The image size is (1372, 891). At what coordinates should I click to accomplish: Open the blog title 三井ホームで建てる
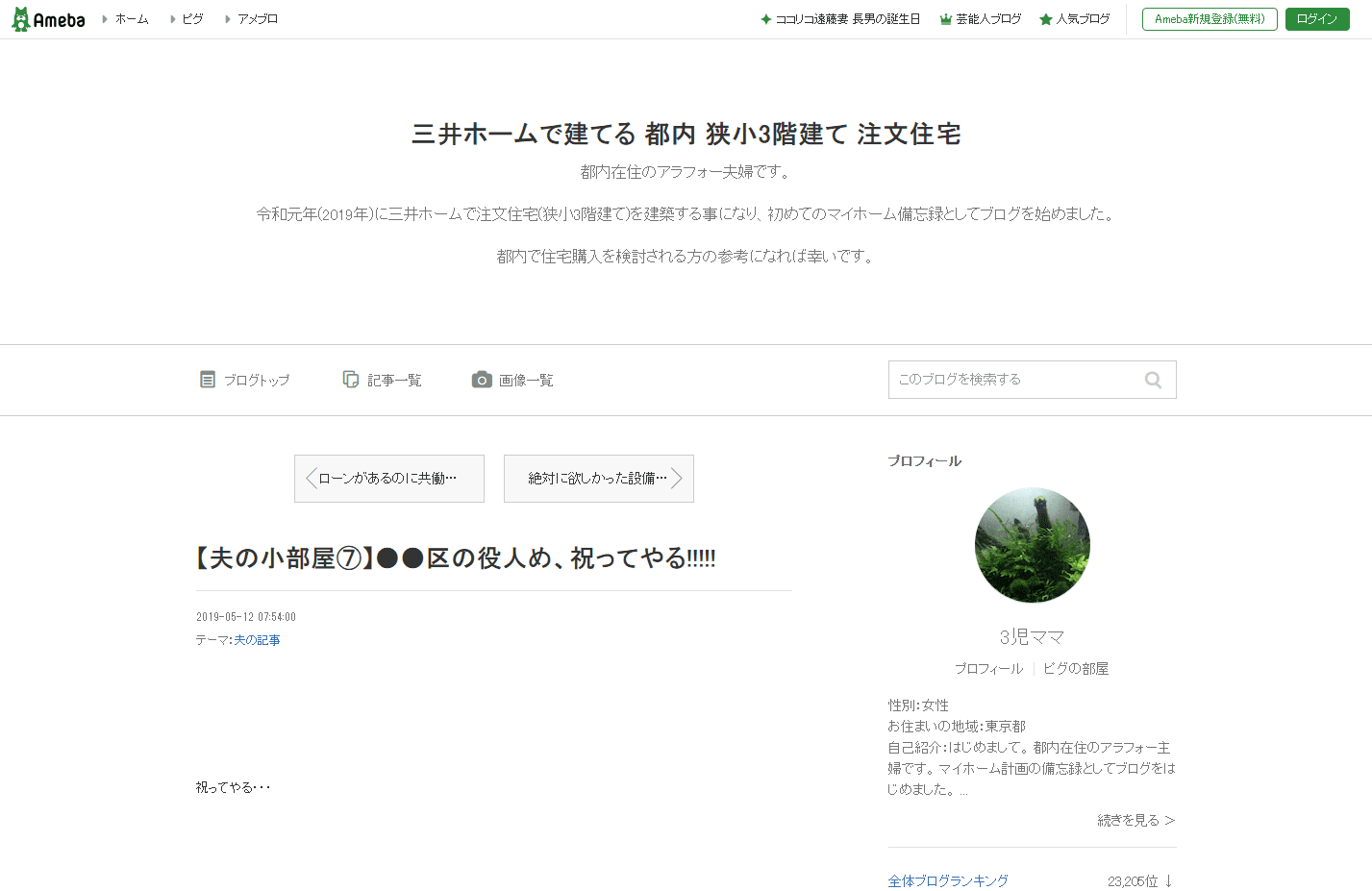click(x=686, y=134)
